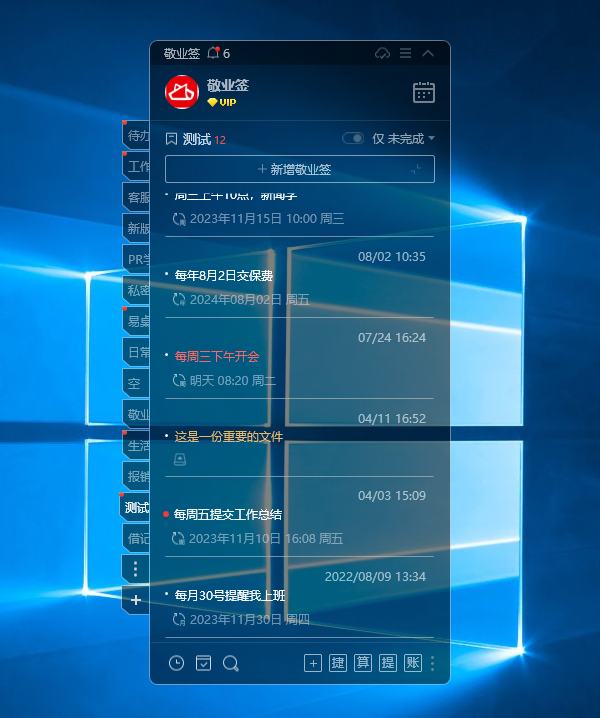Collapse the window with the up chevron
This screenshot has height=718, width=600.
pyautogui.click(x=428, y=53)
